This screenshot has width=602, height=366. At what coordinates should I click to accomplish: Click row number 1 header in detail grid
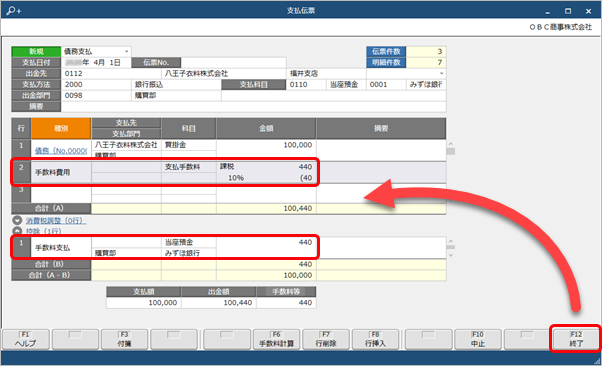pos(21,150)
